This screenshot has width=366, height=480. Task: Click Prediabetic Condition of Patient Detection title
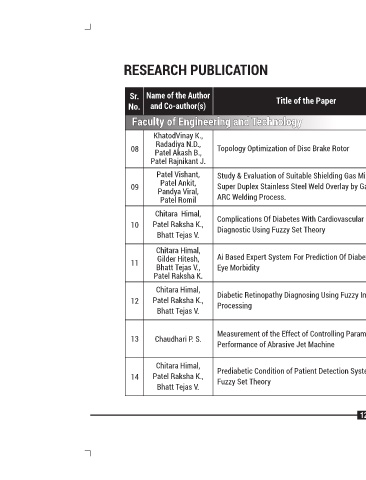(x=291, y=376)
